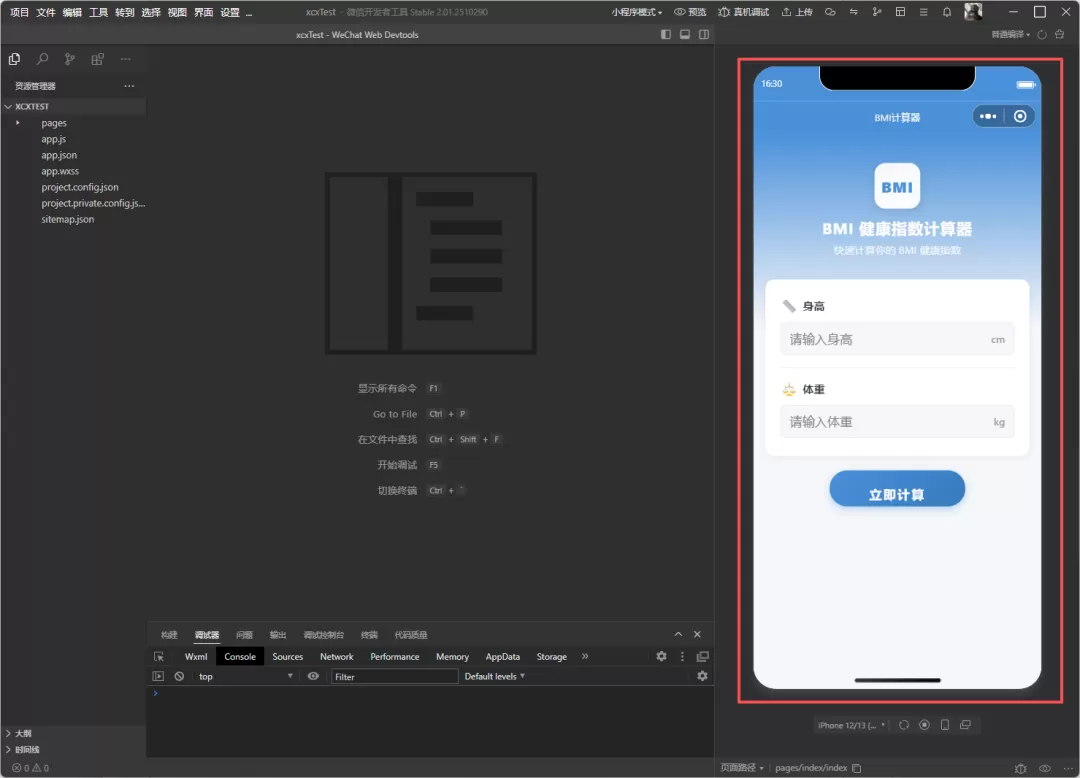Click simulator rotate/refresh icon below phone
This screenshot has width=1080, height=778.
pos(904,725)
